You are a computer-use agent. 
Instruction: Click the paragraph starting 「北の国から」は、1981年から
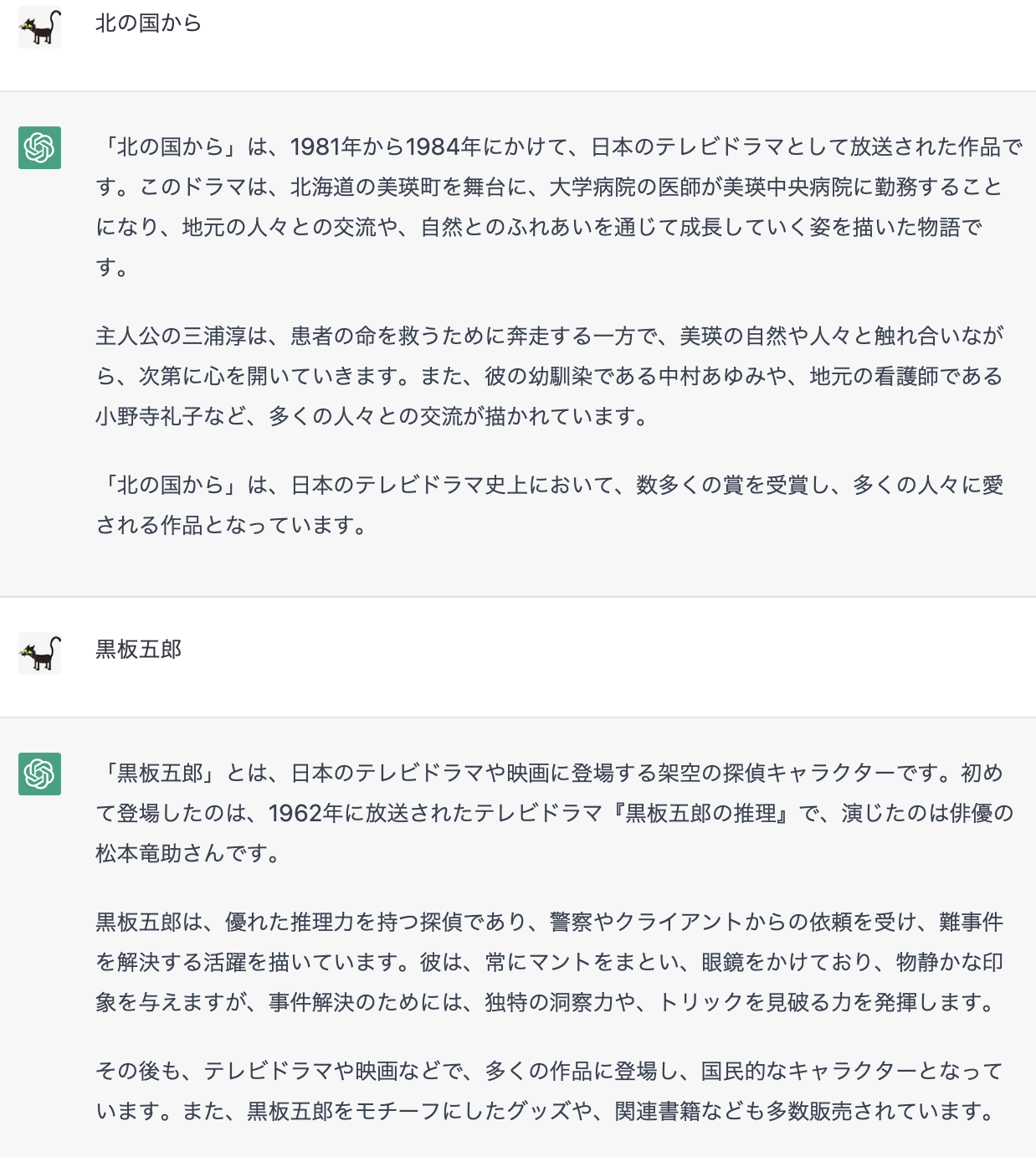[559, 207]
